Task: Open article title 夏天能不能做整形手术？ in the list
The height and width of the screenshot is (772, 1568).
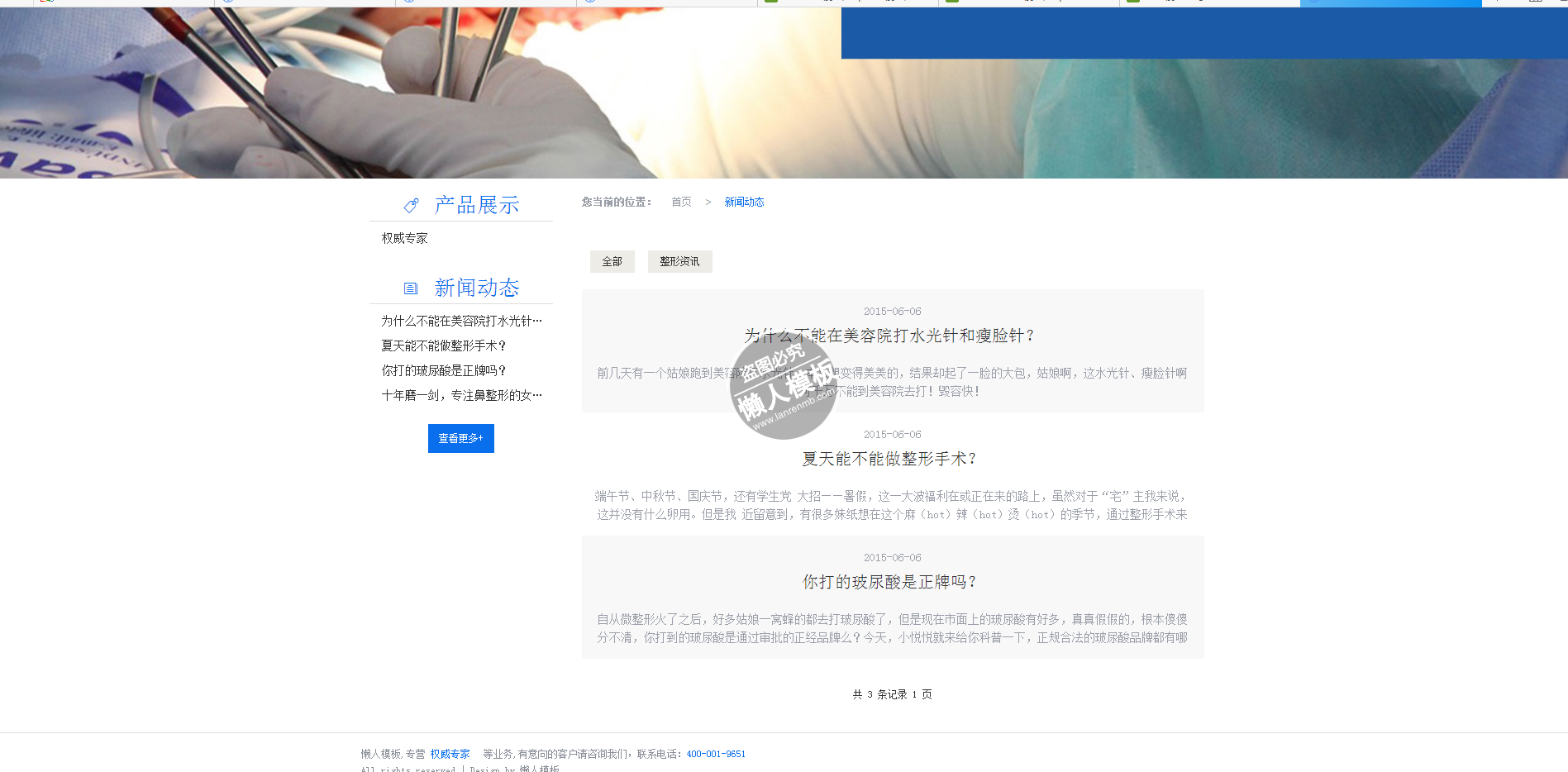Action: 891,459
